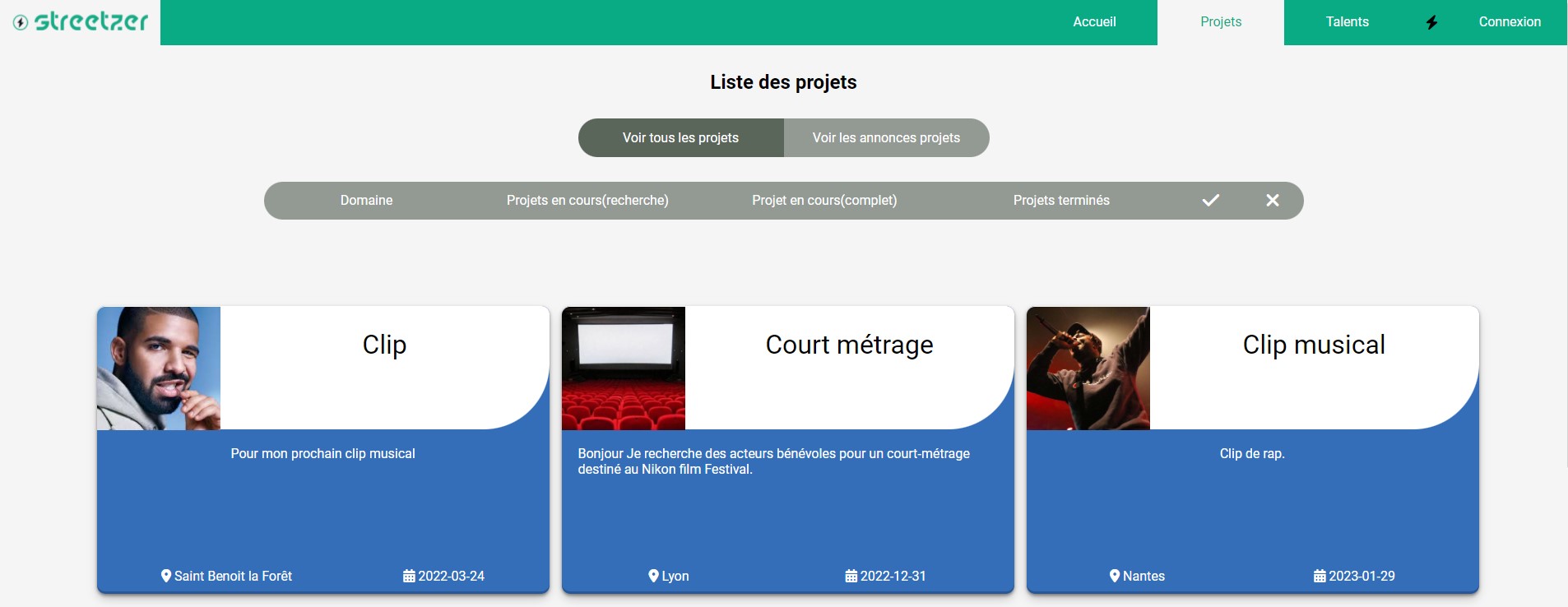
Task: Open the Talents page
Action: pos(1348,22)
